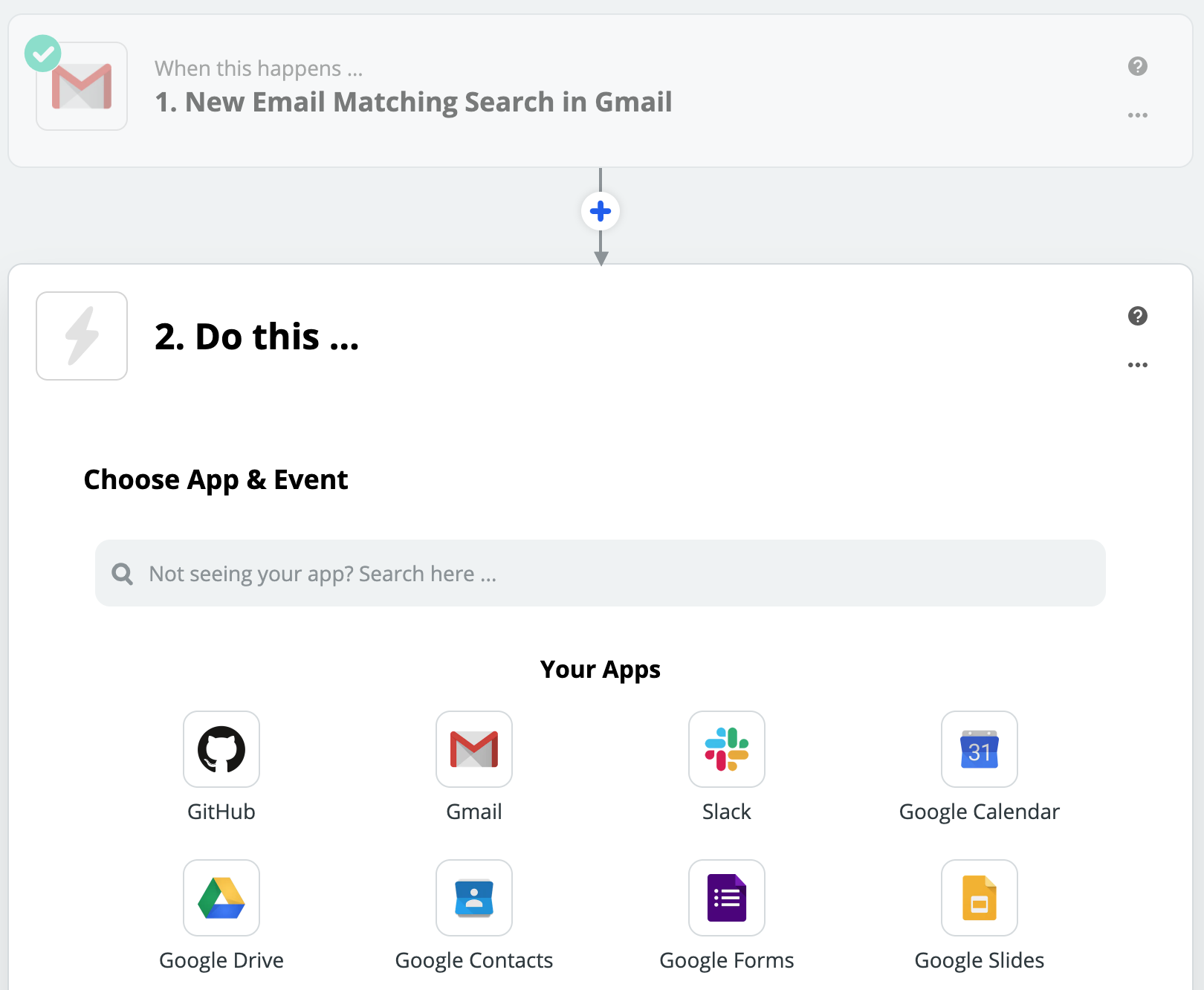Choose the Google Drive app icon
The height and width of the screenshot is (990, 1204).
221,898
